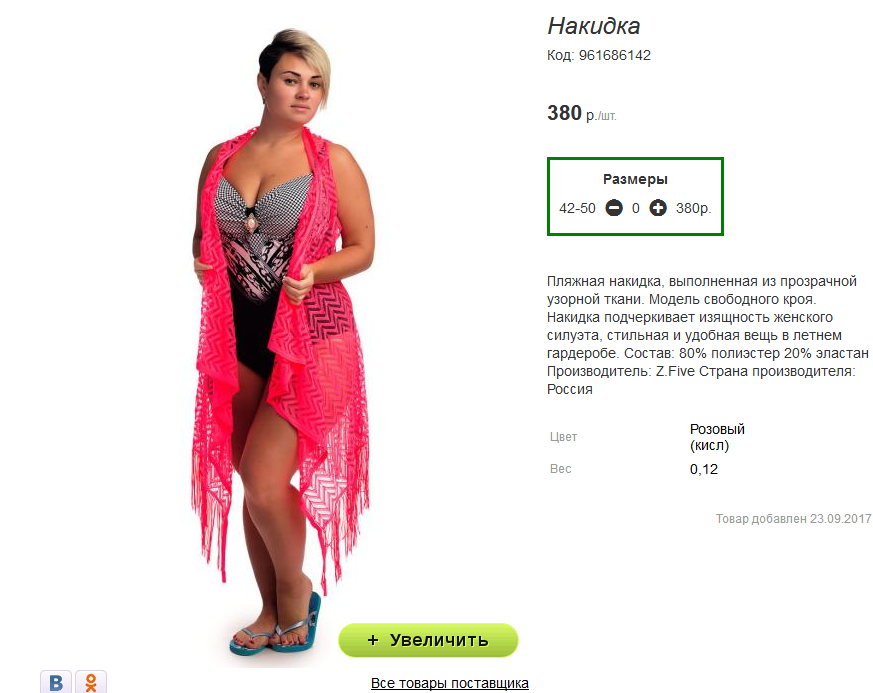The height and width of the screenshot is (693, 873).
Task: Decrease quantity with the minus icon
Action: point(614,208)
